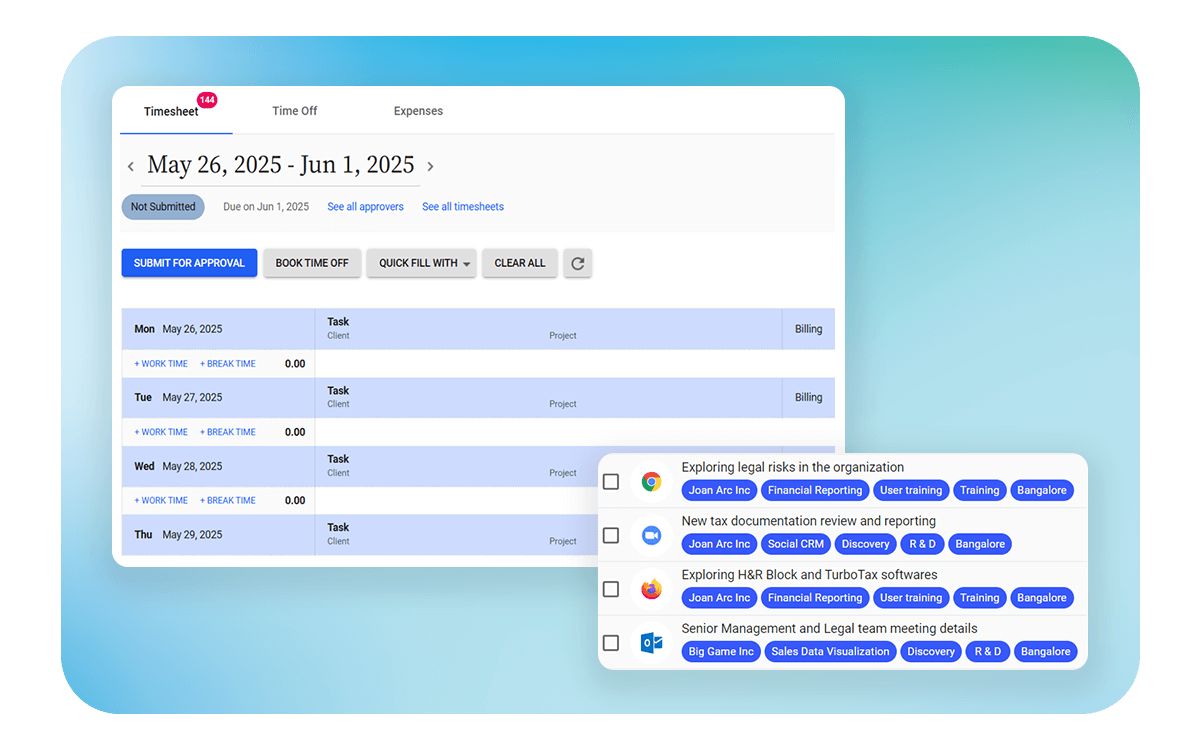Screen dimensions: 1200x750
Task: Click the Zoom icon in tax documentation row
Action: point(652,536)
